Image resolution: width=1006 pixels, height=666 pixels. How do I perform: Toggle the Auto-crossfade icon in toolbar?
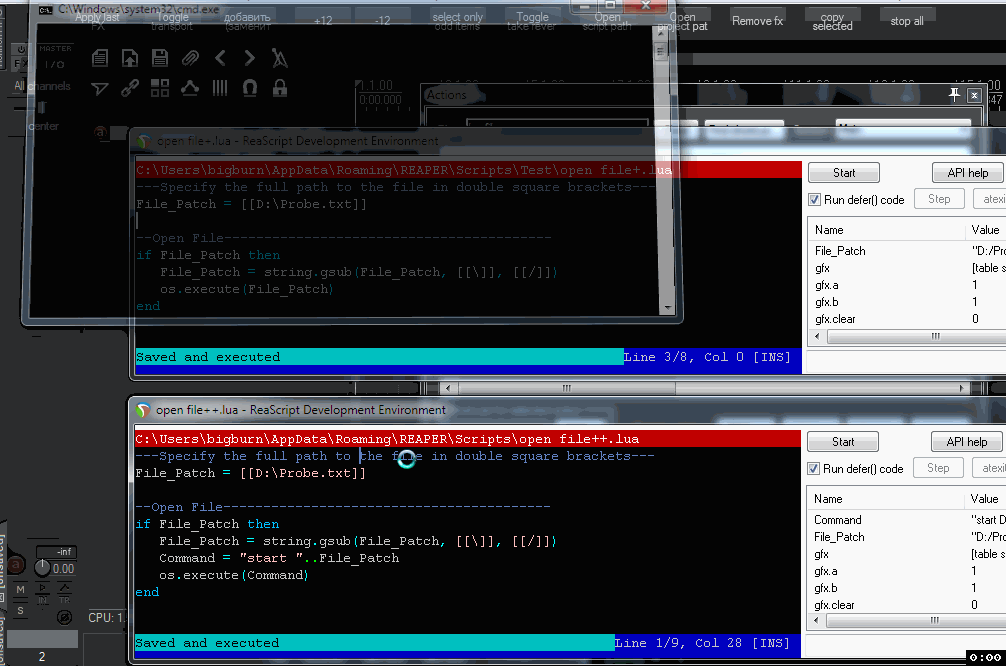tap(99, 88)
